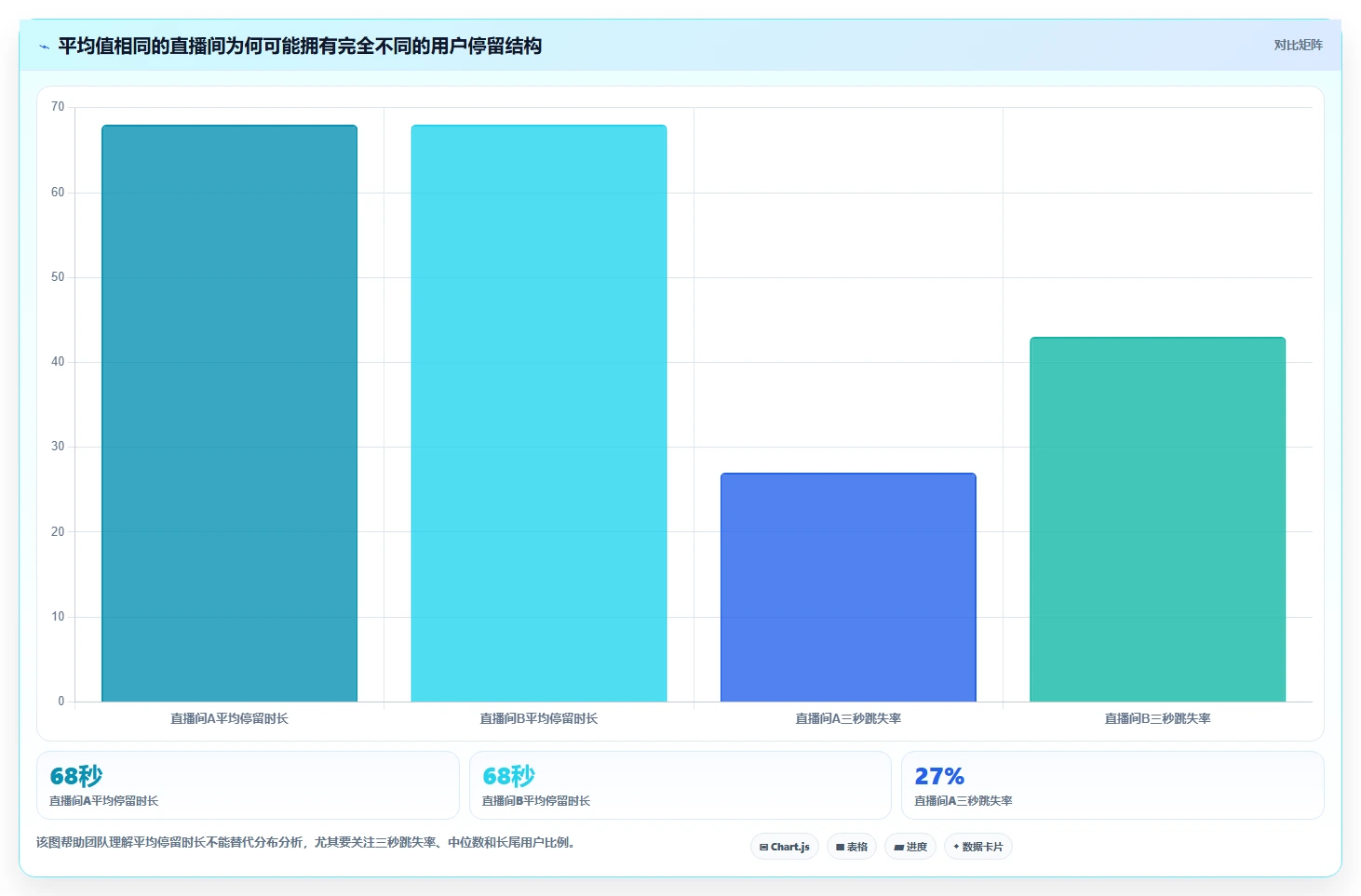Screen dimensions: 1361x896
Task: Click the 表格 tag chip
Action: (852, 847)
